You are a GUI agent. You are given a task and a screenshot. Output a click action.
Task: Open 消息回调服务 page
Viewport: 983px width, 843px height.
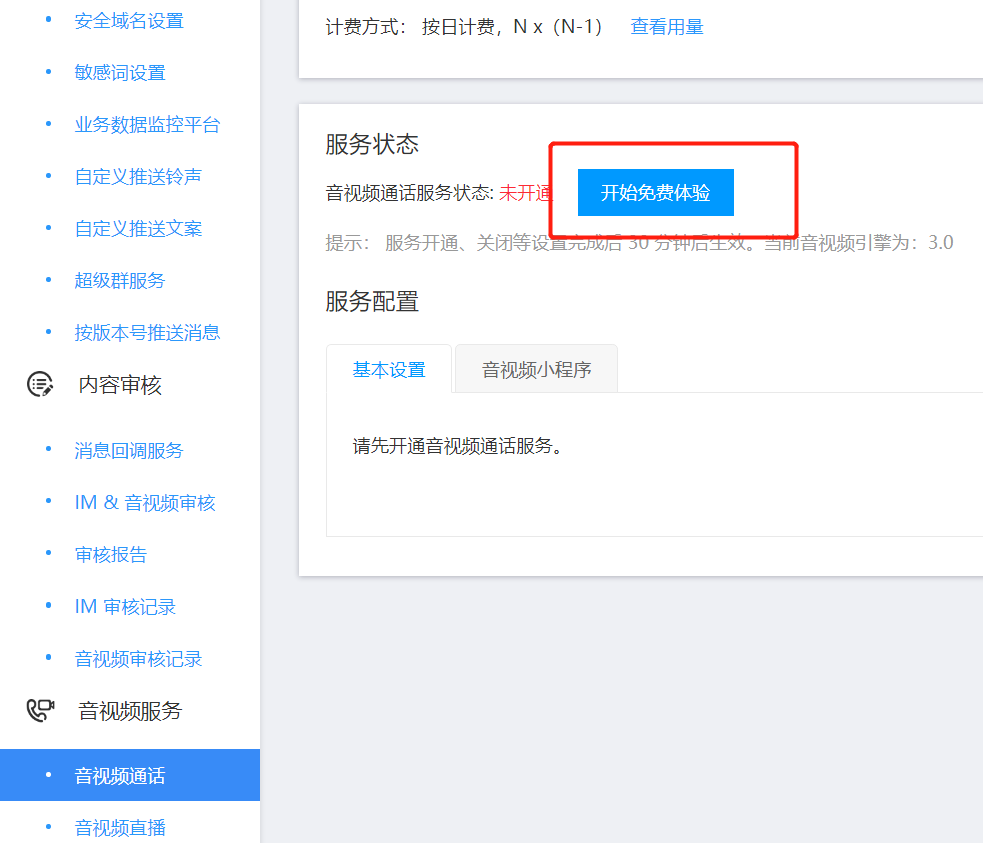point(129,451)
